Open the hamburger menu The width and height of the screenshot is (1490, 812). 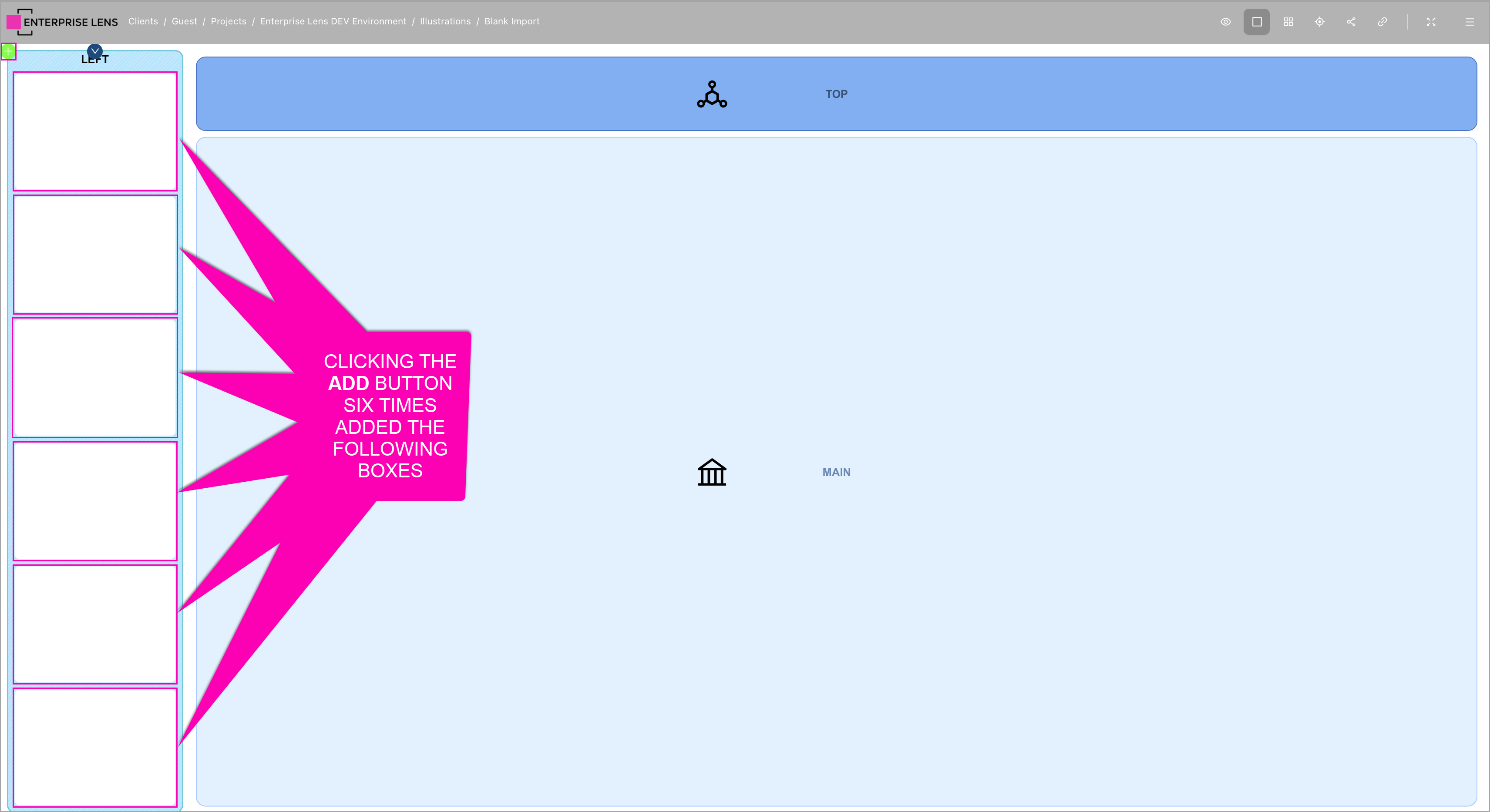coord(1469,22)
